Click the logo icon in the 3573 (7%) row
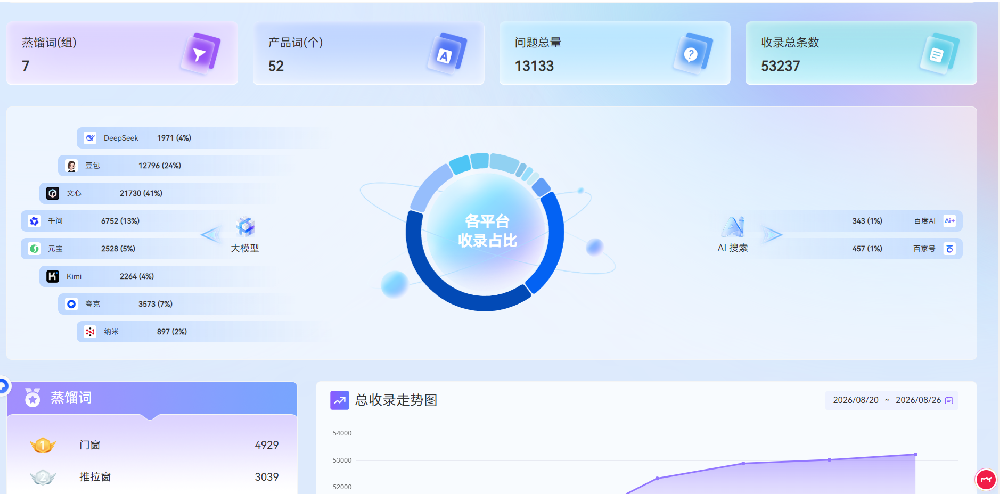 [x=71, y=304]
